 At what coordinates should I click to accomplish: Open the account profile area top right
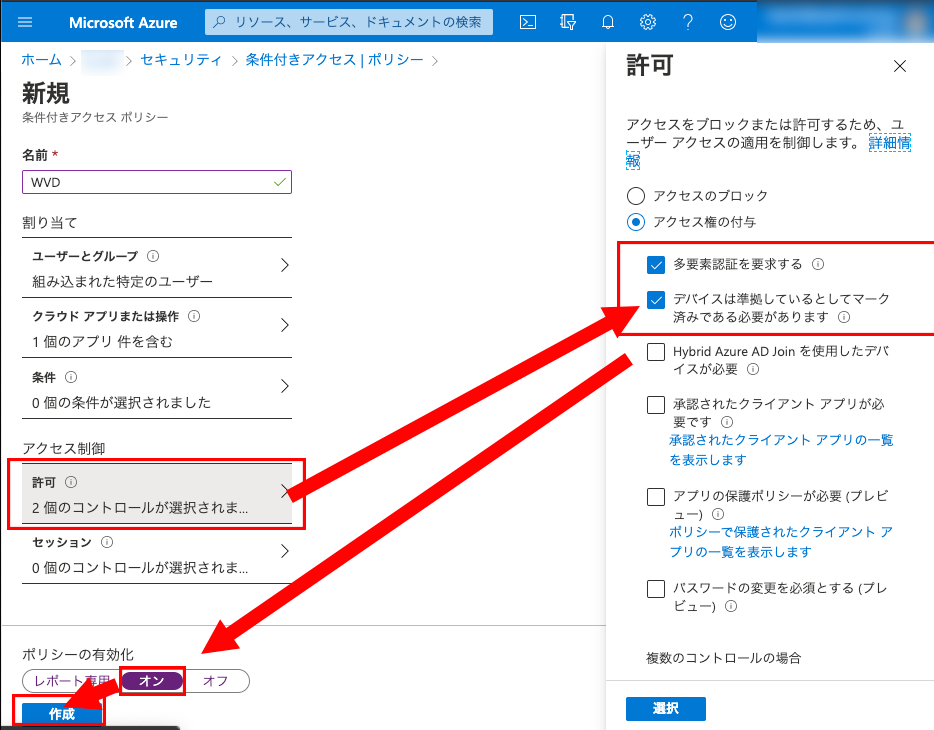click(x=845, y=21)
